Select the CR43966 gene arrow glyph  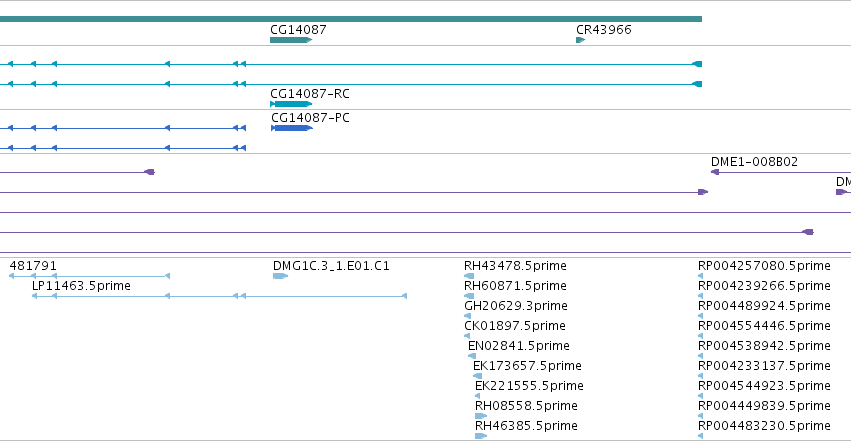click(580, 40)
